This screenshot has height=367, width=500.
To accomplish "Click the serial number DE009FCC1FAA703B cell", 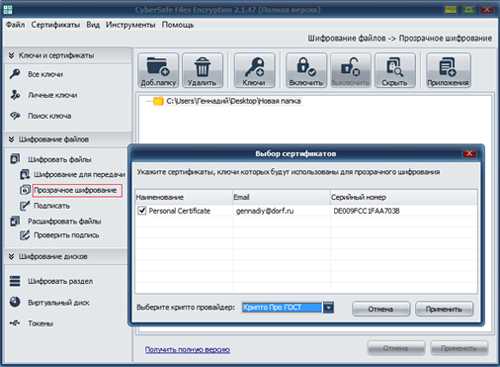I will [366, 211].
